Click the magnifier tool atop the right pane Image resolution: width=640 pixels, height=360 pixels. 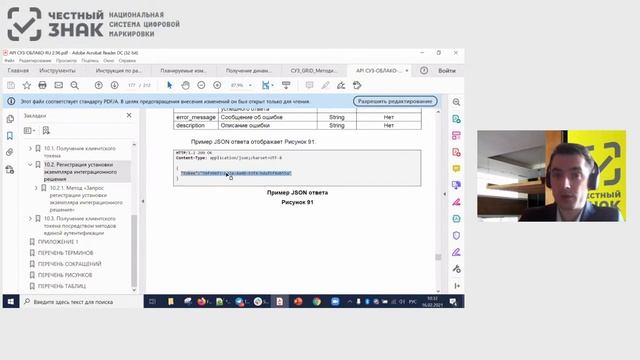click(x=456, y=102)
